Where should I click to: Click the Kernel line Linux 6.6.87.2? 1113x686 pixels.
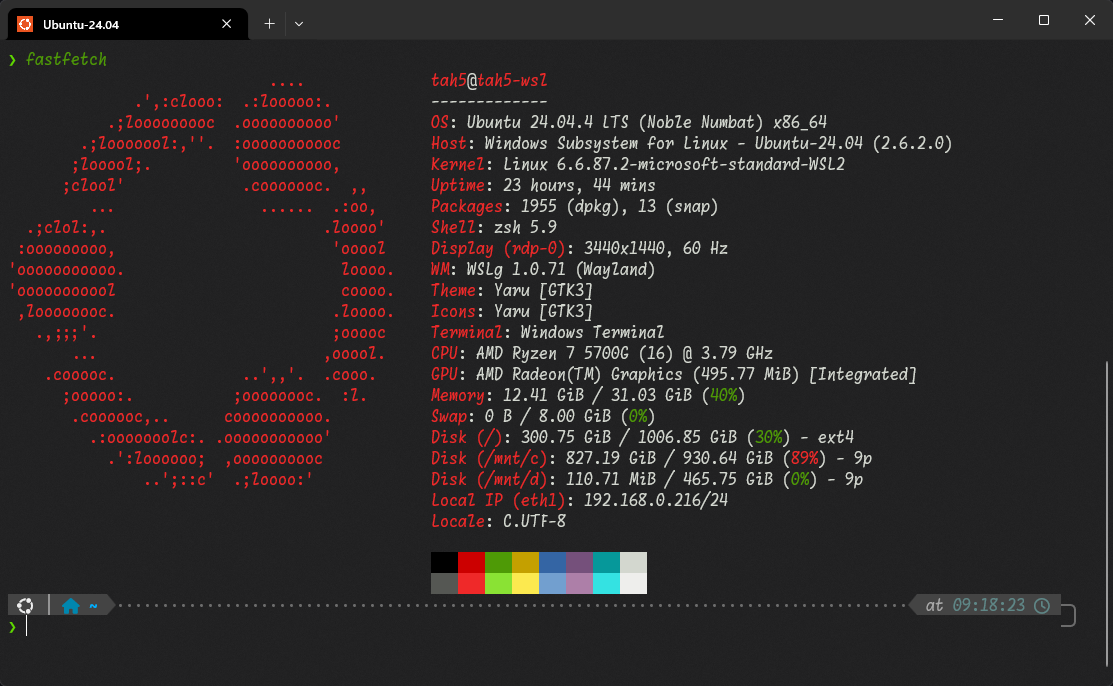tap(638, 165)
